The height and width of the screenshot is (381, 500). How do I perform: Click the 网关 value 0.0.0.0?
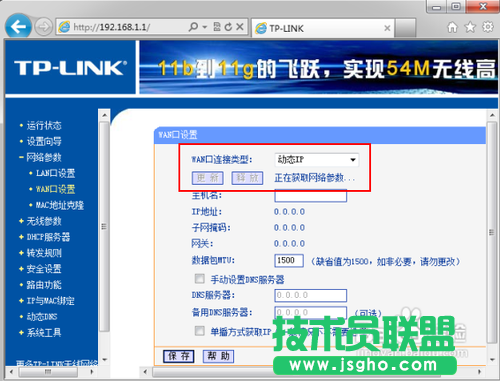tap(289, 244)
